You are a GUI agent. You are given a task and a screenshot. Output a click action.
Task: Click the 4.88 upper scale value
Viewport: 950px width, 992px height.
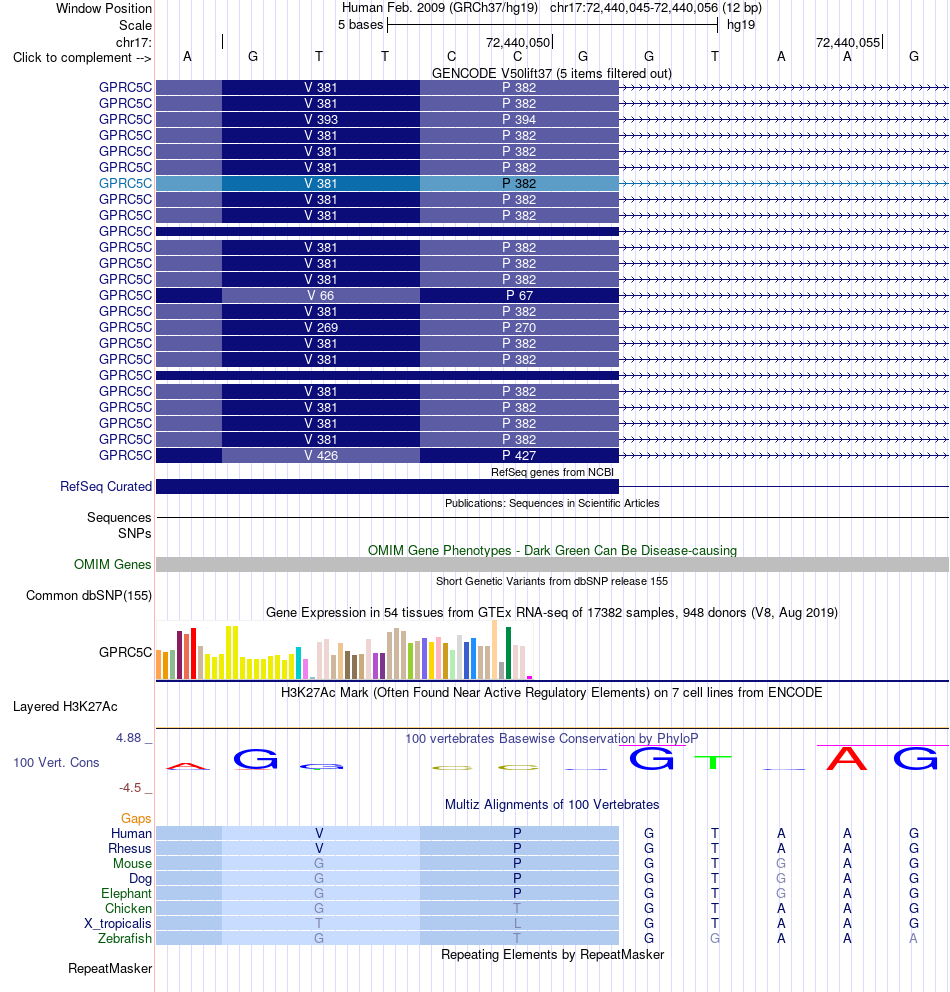pyautogui.click(x=128, y=738)
